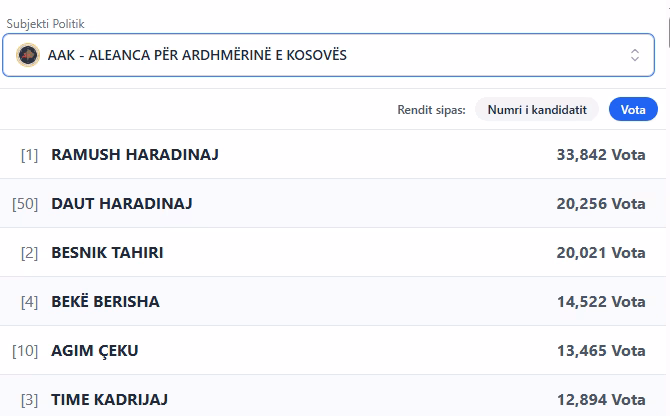Choose Agim Çeku from list
Viewport: 670px width, 416px height.
coord(95,351)
